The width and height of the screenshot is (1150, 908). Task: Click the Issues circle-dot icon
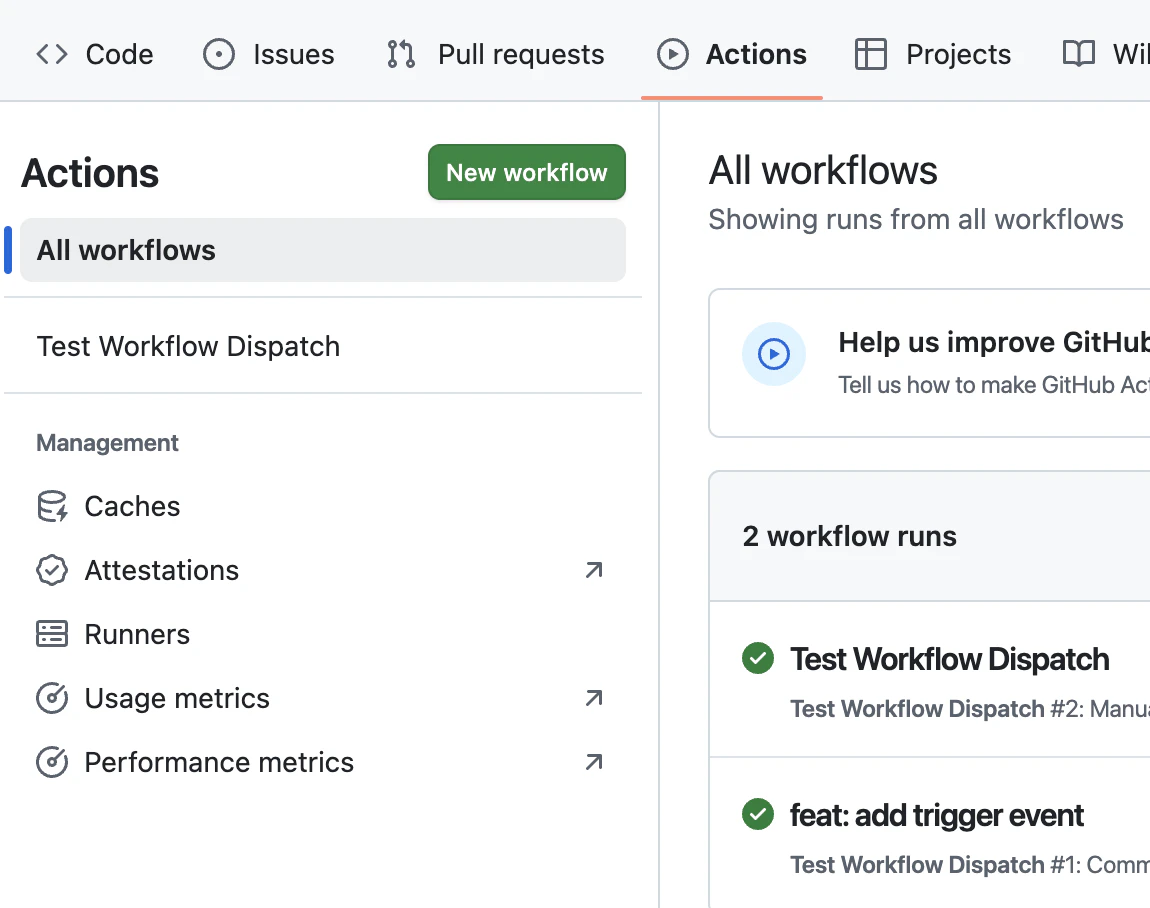point(219,54)
